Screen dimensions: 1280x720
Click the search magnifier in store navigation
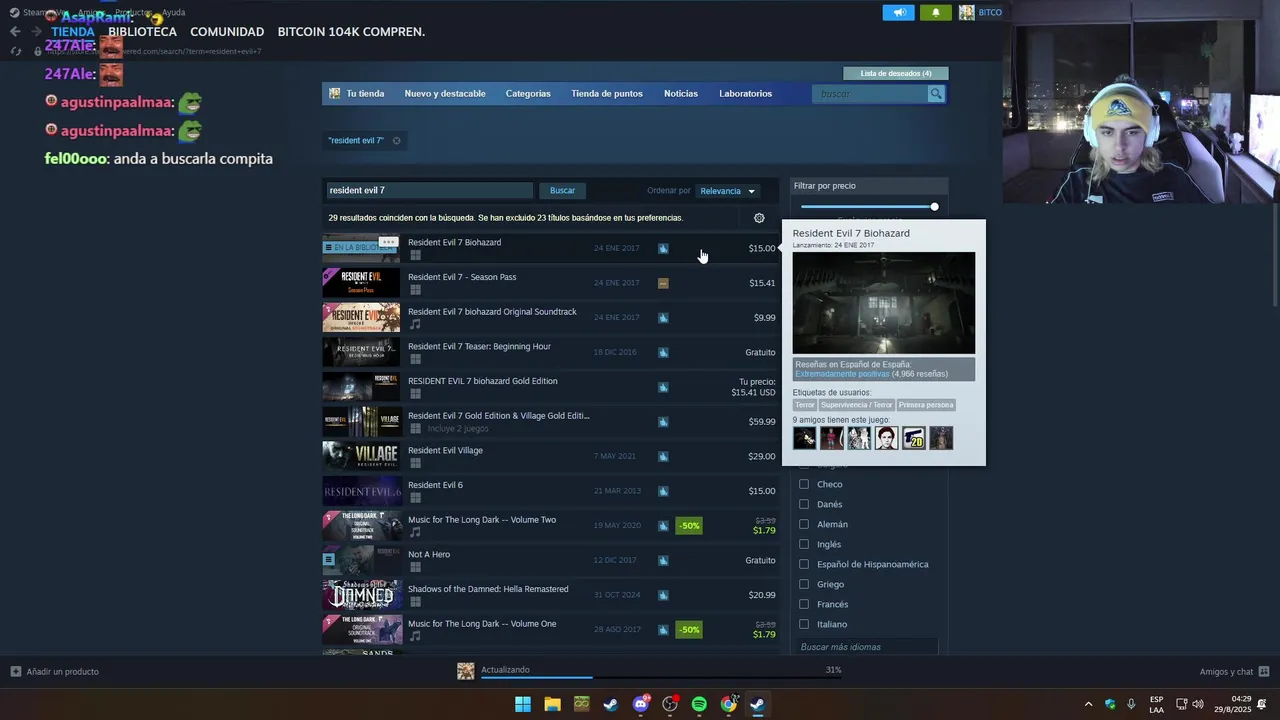[x=936, y=94]
